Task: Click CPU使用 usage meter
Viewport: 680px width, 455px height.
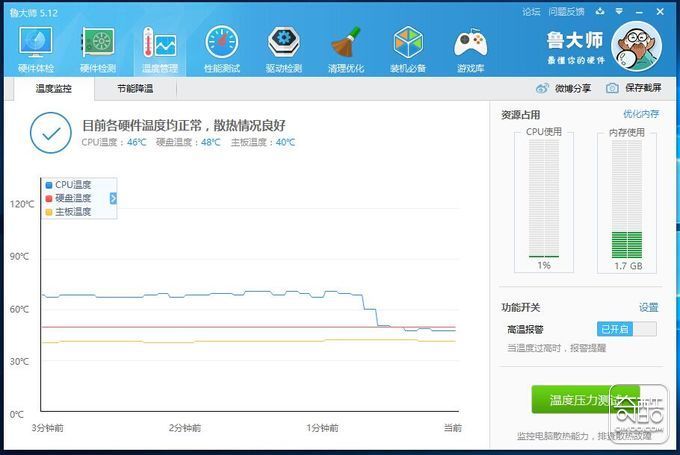Action: pos(544,199)
